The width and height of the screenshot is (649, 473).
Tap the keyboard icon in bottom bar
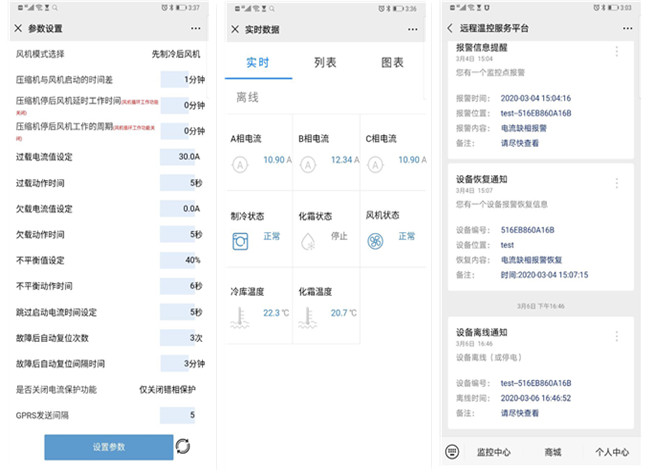click(453, 452)
